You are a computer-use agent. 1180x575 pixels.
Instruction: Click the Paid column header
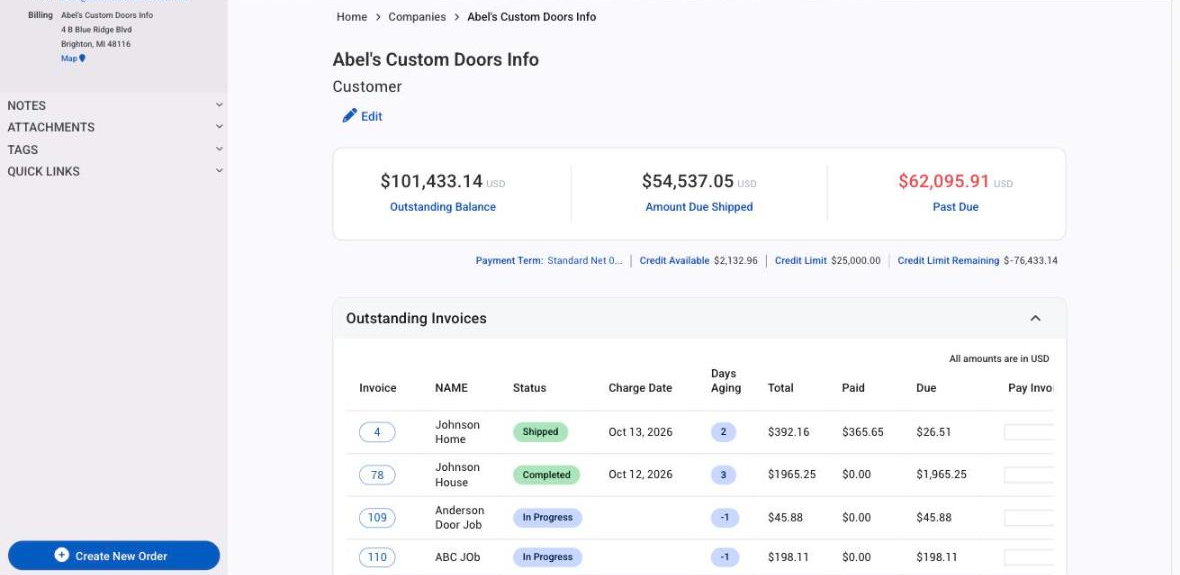(x=853, y=388)
